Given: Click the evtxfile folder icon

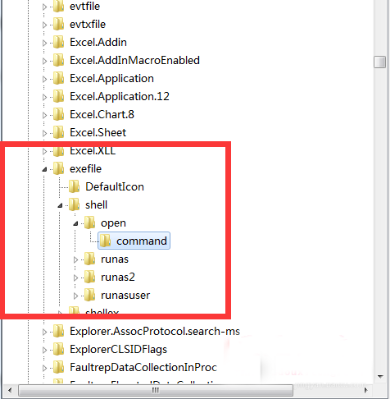Looking at the screenshot, I should (x=59, y=24).
